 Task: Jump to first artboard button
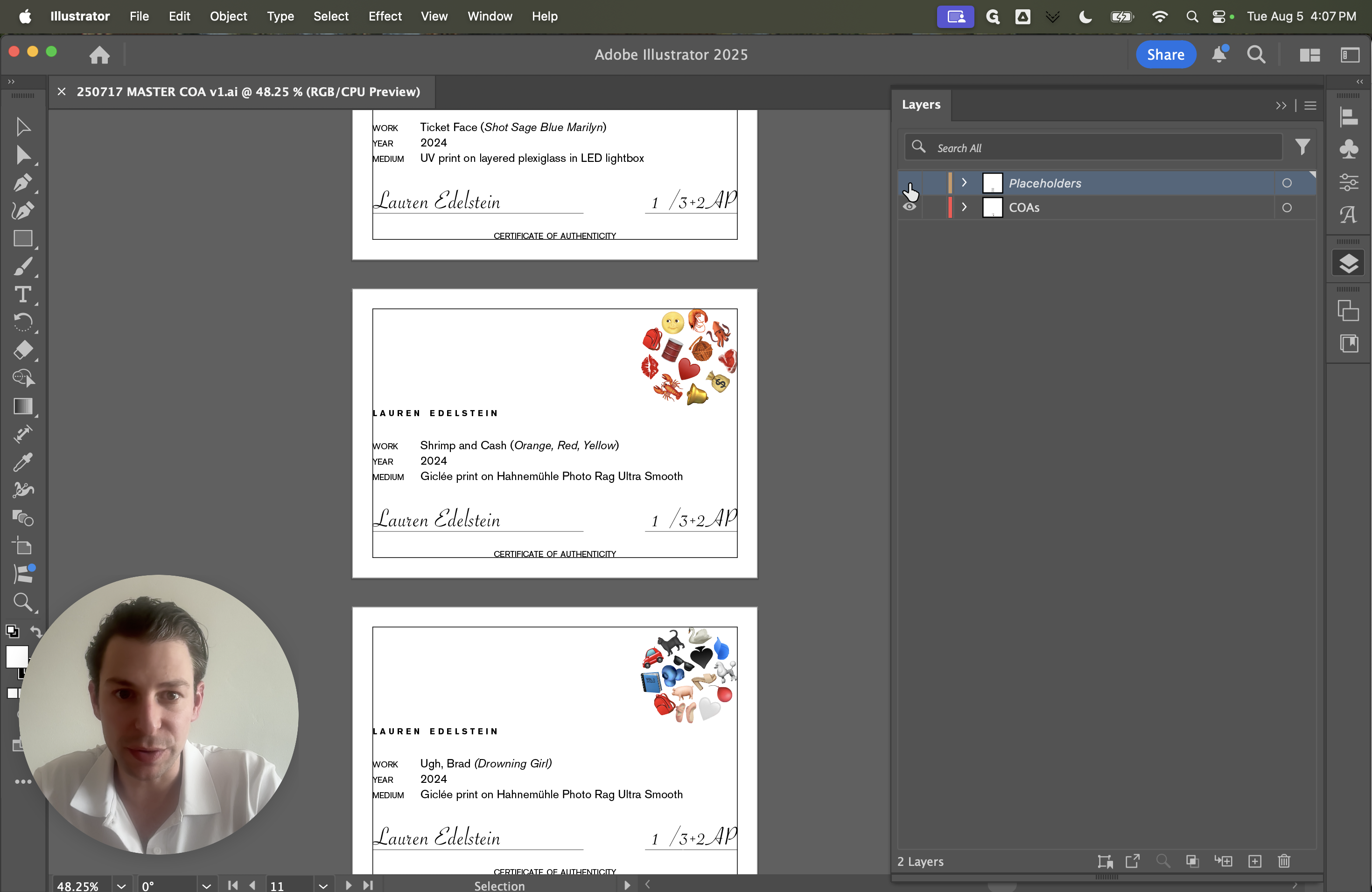232,885
